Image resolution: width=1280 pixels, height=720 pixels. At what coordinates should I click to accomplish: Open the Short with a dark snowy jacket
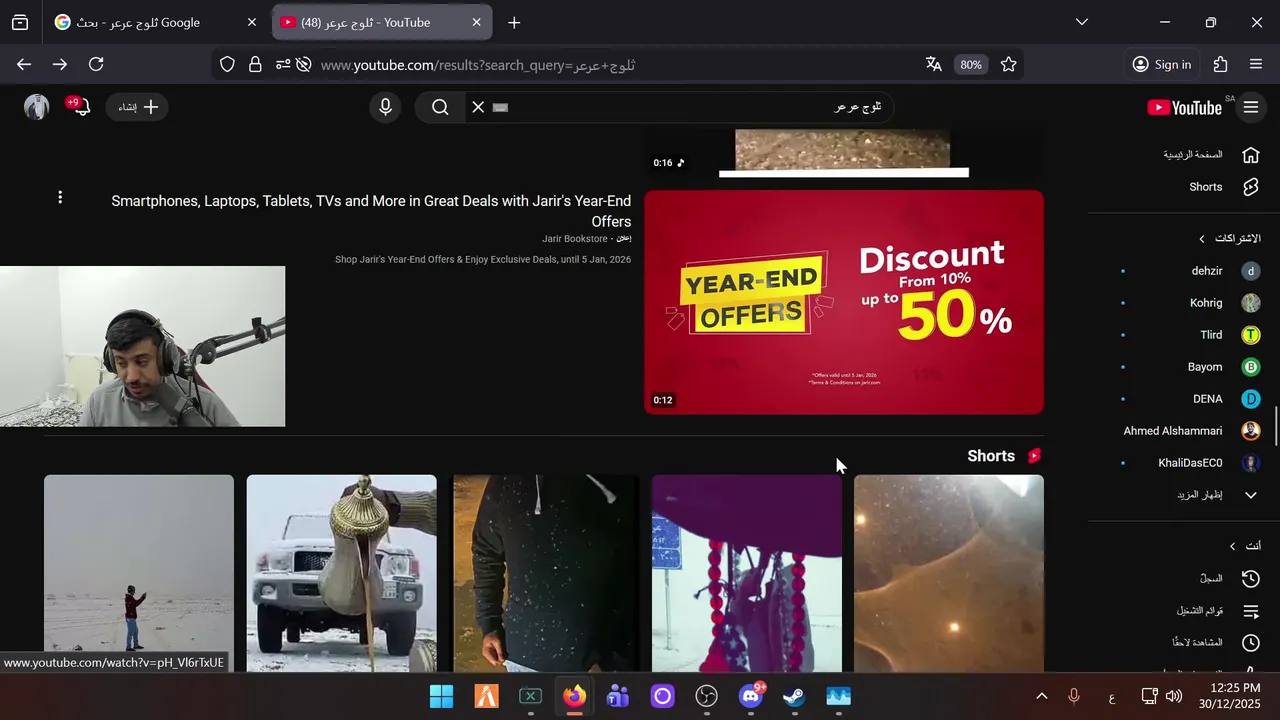[x=545, y=573]
